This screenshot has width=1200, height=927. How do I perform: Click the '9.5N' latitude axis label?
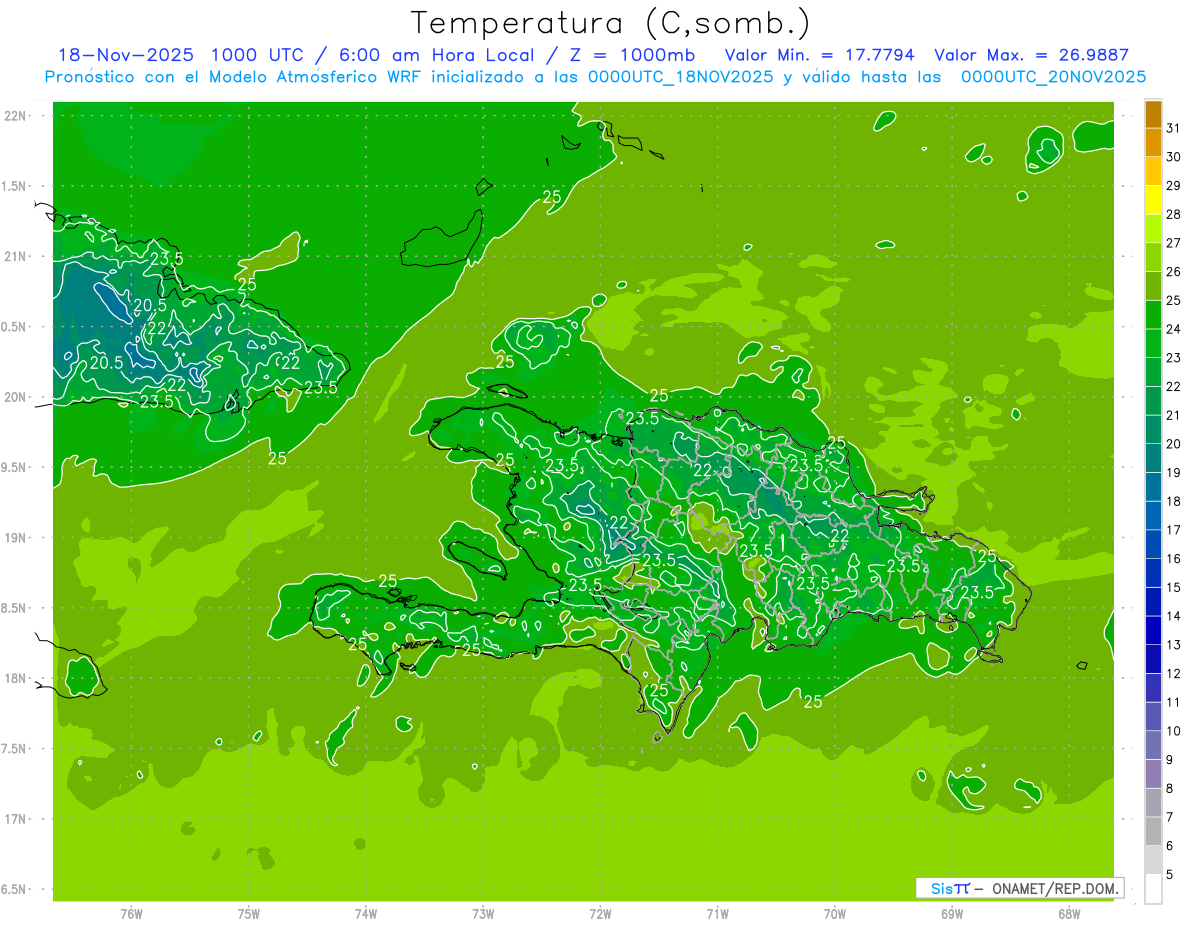pyautogui.click(x=15, y=468)
